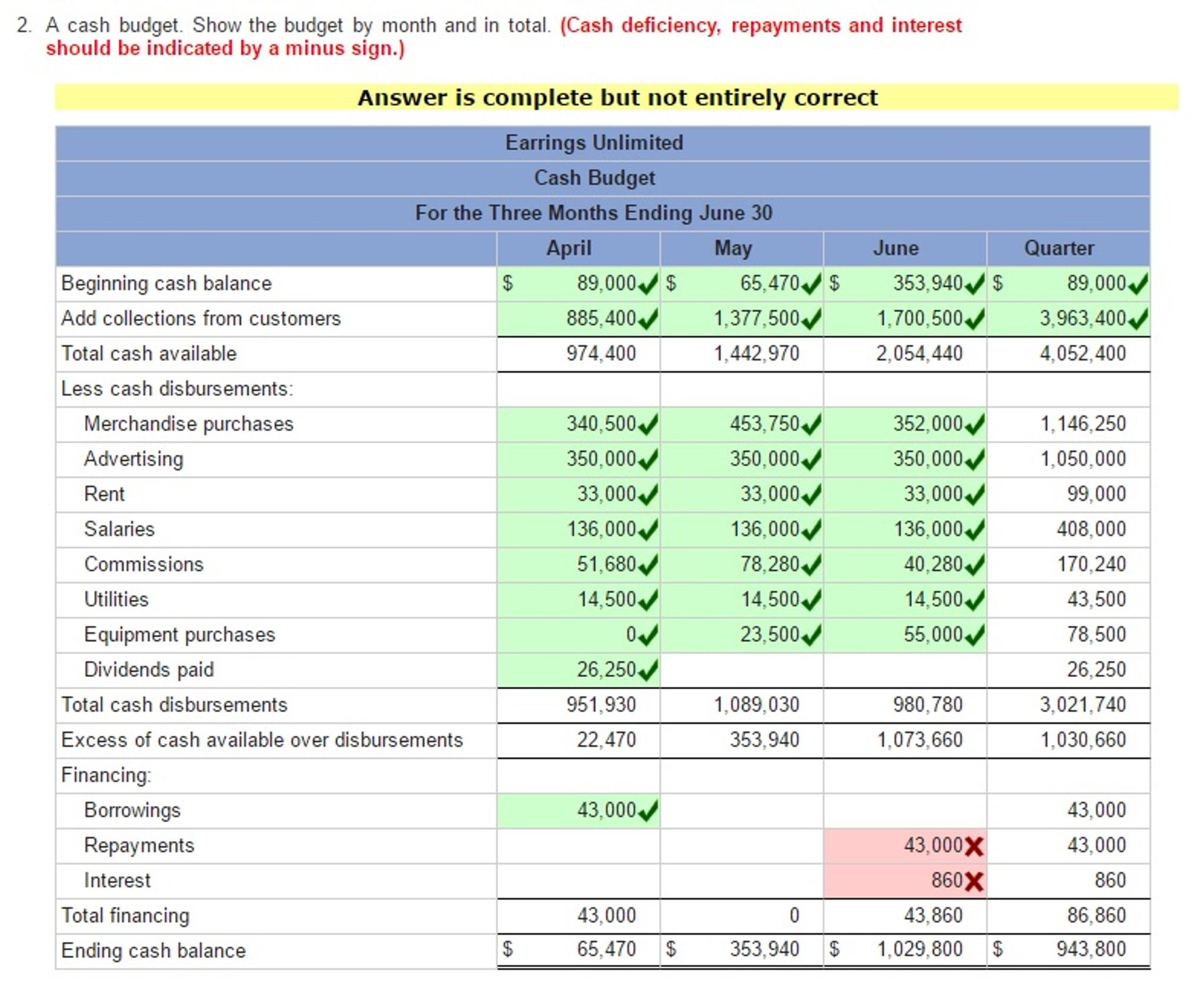Click 'Beginning cash balance' row label
This screenshot has width=1203, height=1008.
coord(166,283)
